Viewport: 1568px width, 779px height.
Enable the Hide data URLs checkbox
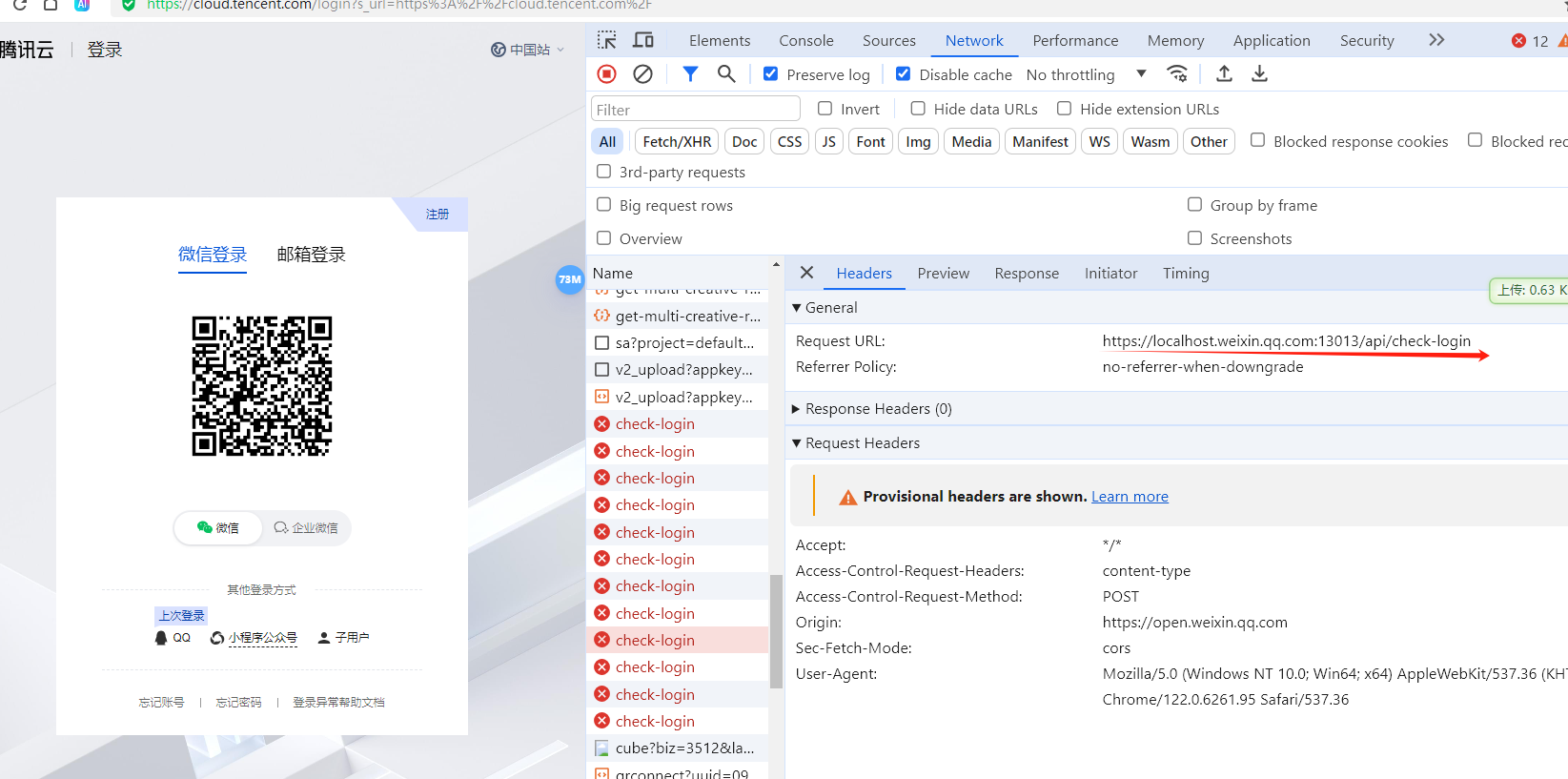click(918, 109)
